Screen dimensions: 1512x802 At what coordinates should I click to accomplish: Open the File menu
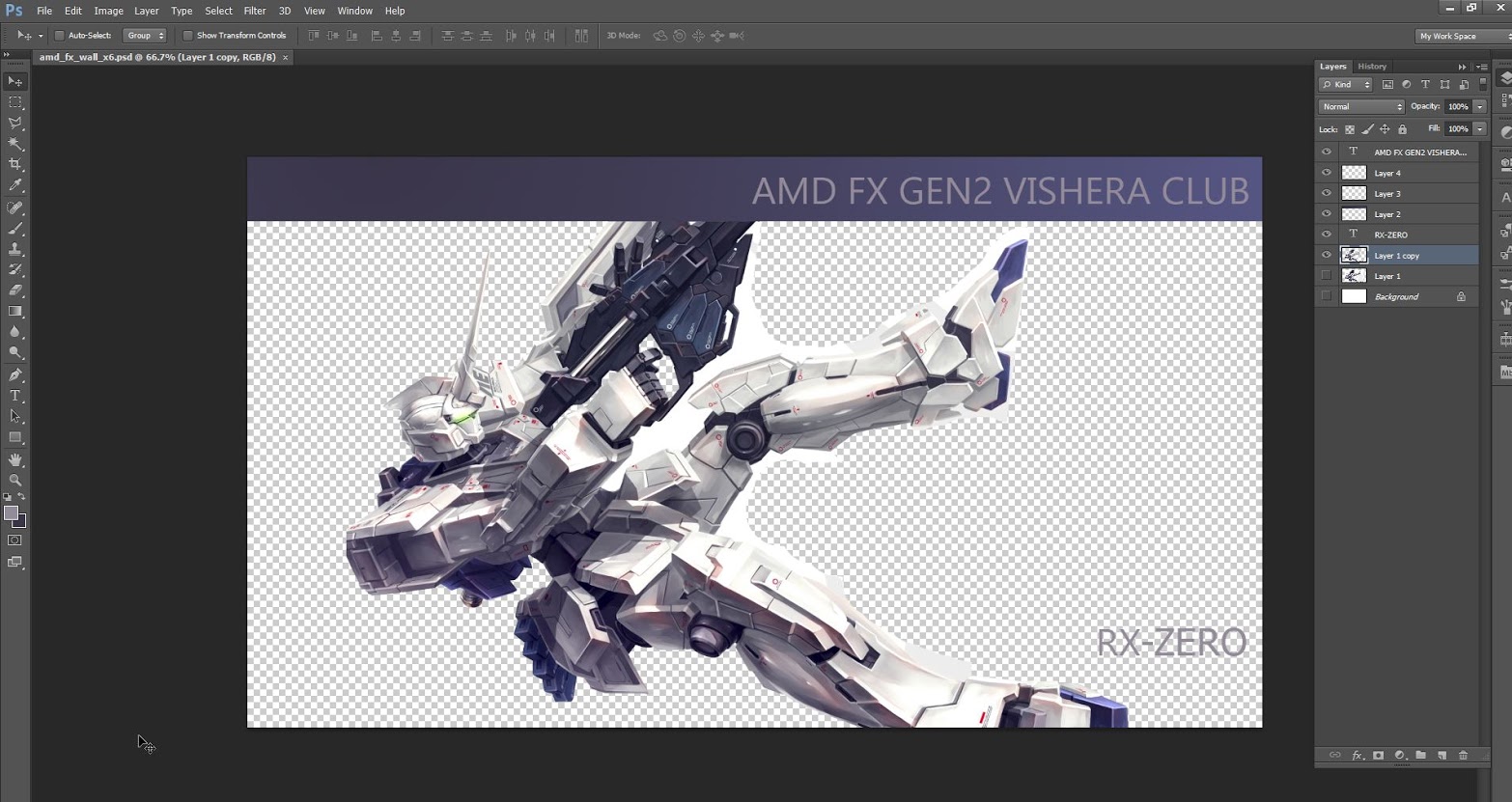click(44, 11)
